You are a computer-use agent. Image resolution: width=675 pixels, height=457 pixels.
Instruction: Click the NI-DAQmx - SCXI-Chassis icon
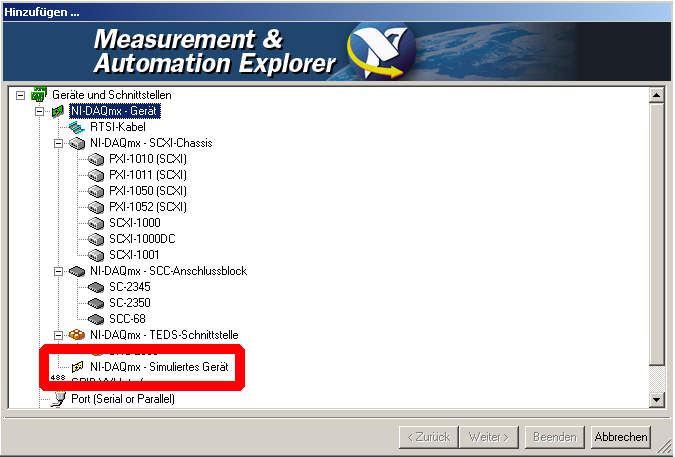tap(77, 143)
